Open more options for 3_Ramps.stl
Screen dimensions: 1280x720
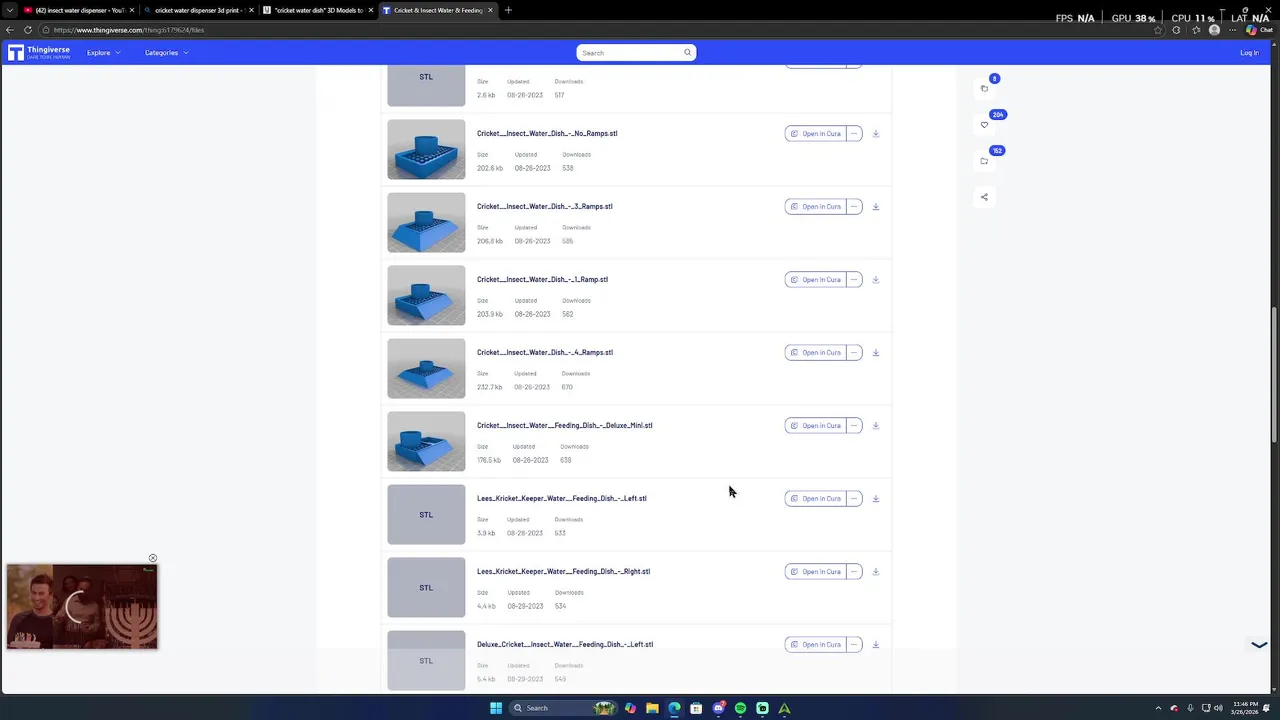click(854, 206)
